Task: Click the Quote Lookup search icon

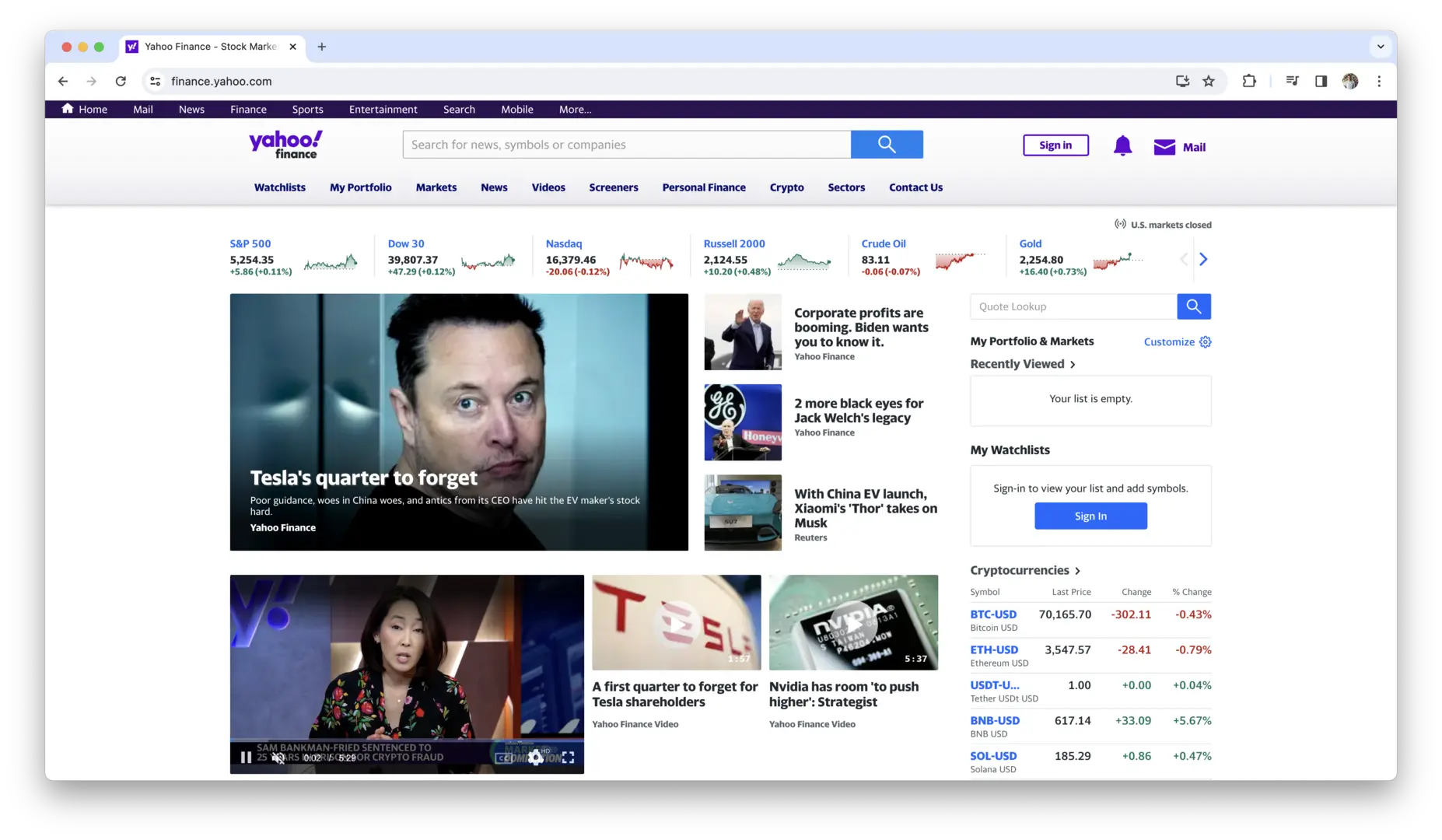Action: click(x=1194, y=306)
